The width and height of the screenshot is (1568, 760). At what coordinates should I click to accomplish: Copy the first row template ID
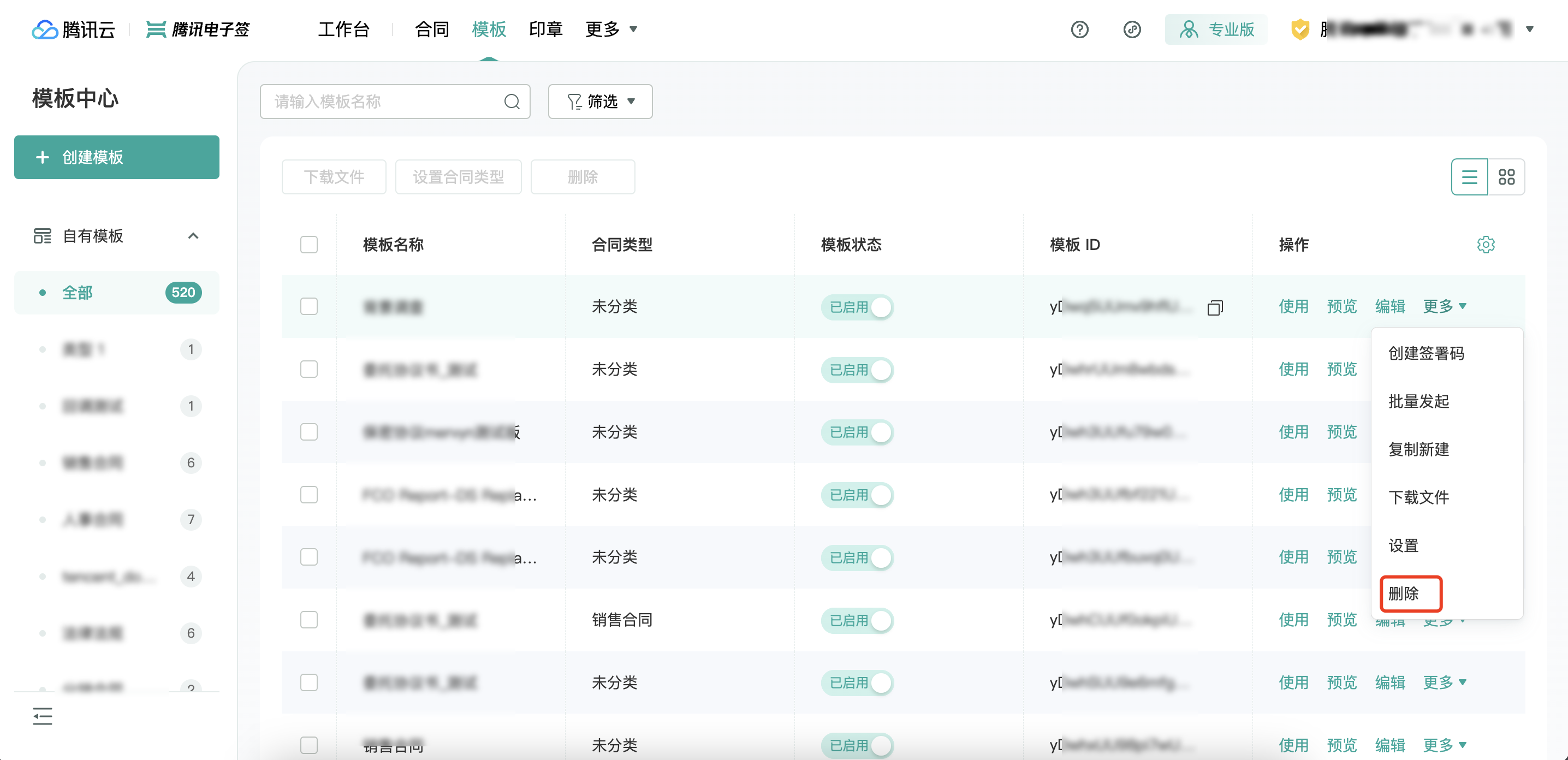tap(1214, 308)
